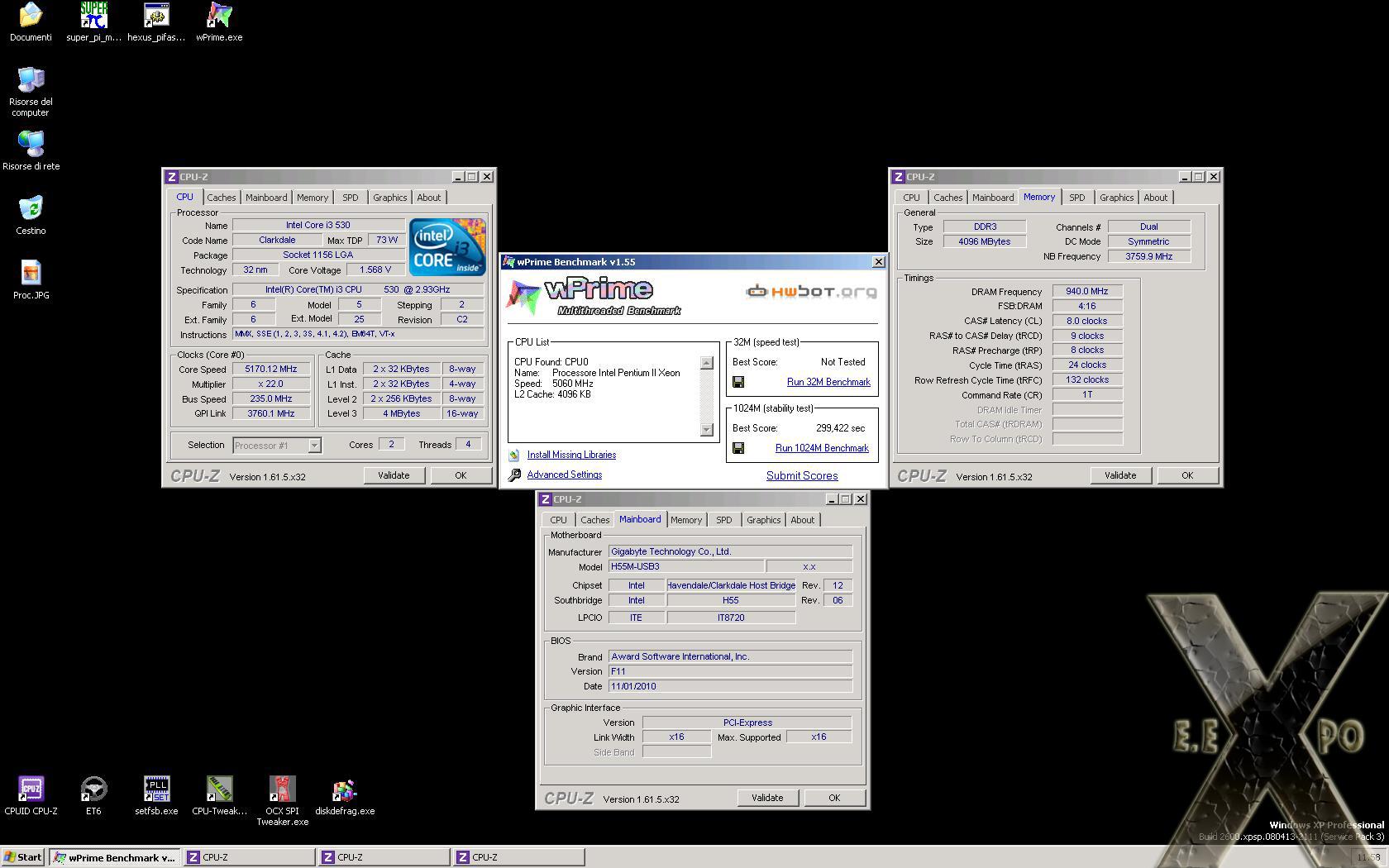Click the Core Speed value field
The width and height of the screenshot is (1389, 868).
coord(271,370)
